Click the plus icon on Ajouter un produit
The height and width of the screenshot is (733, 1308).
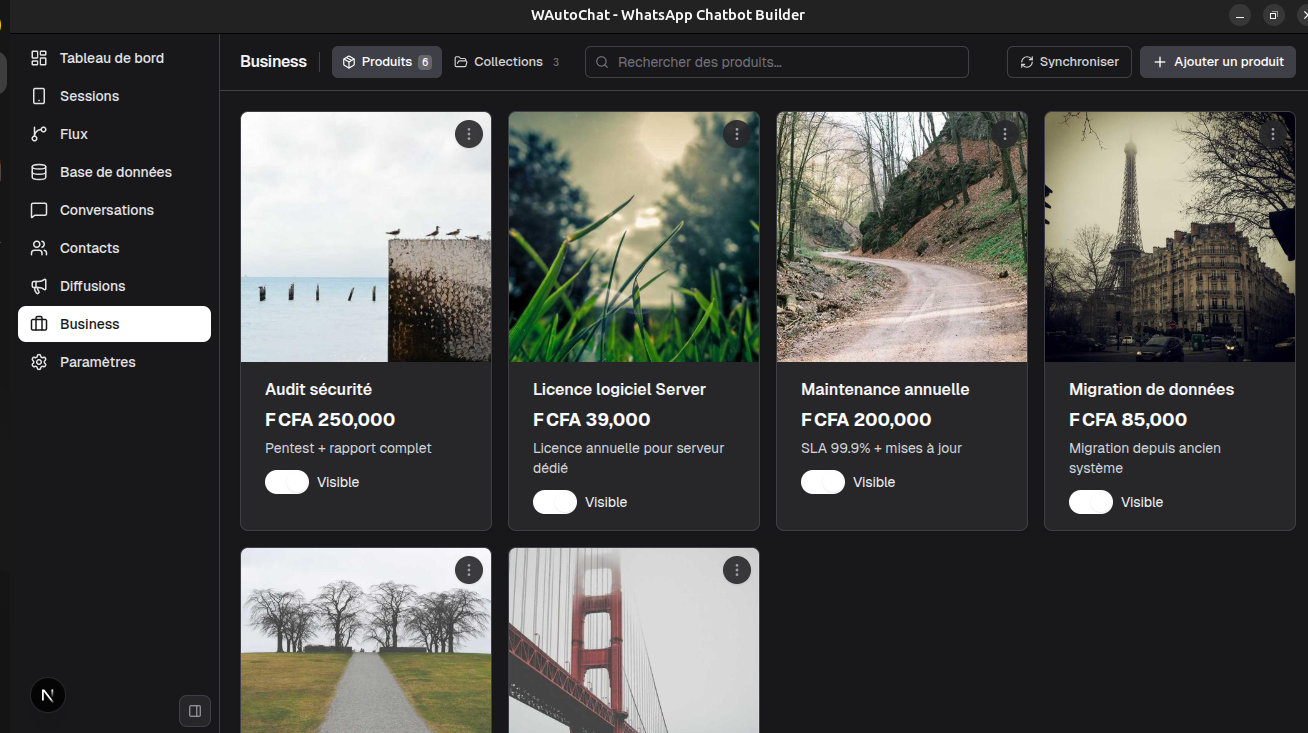click(x=1160, y=62)
